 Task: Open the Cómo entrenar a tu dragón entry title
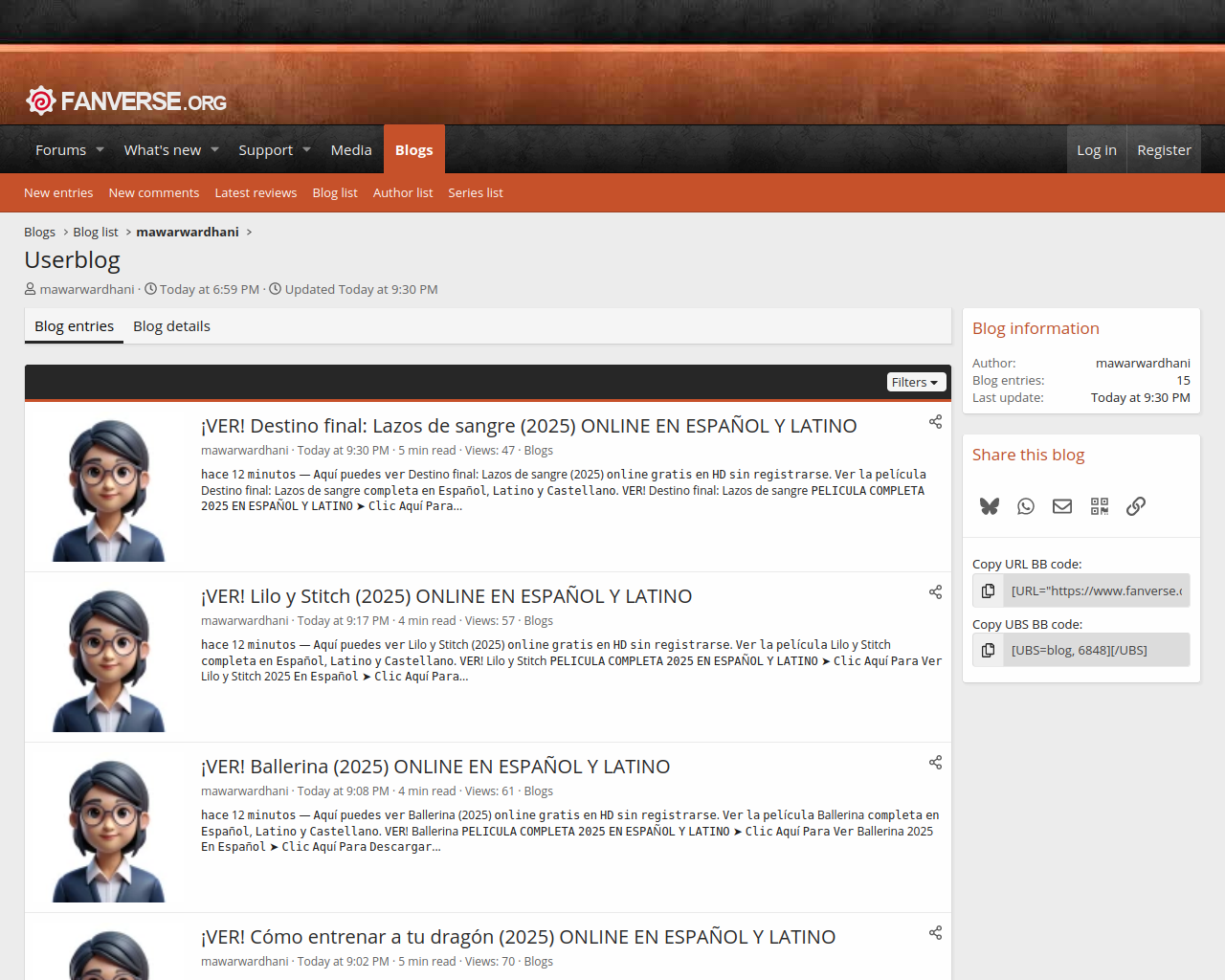[518, 937]
